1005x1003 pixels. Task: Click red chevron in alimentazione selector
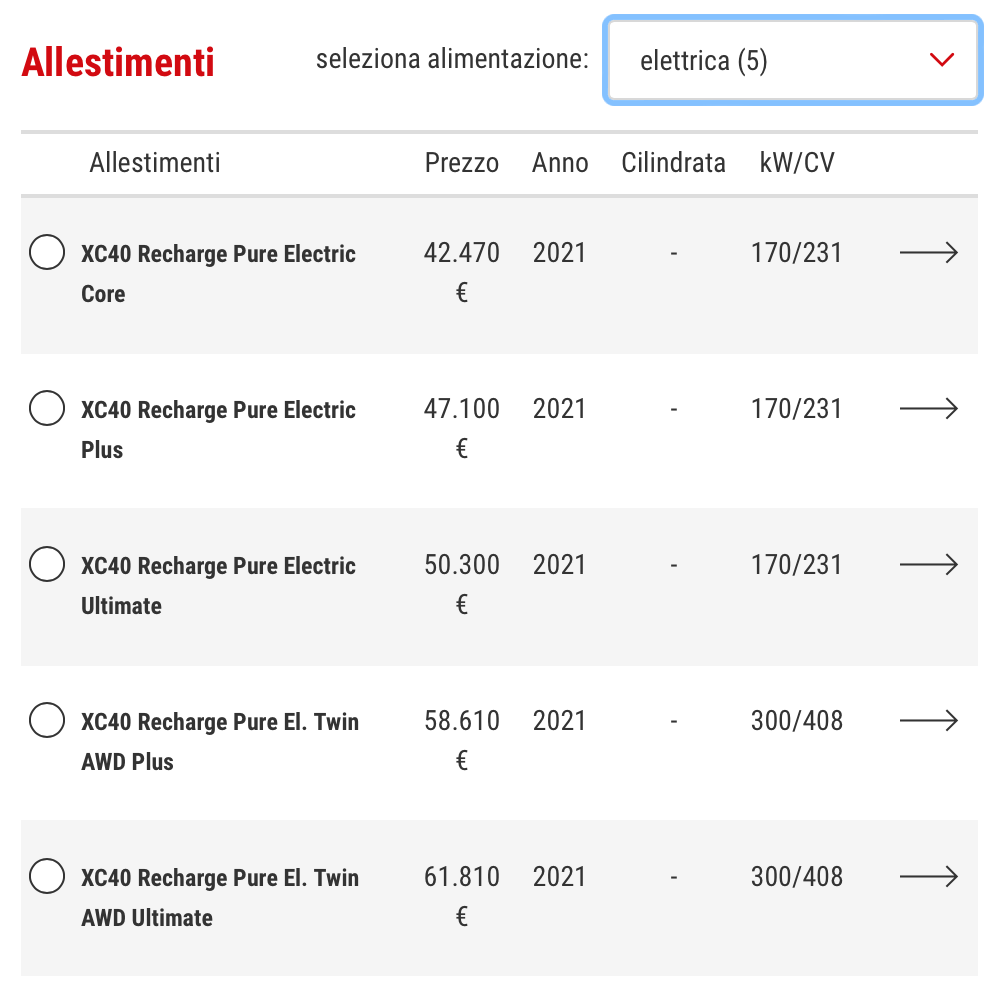point(942,60)
